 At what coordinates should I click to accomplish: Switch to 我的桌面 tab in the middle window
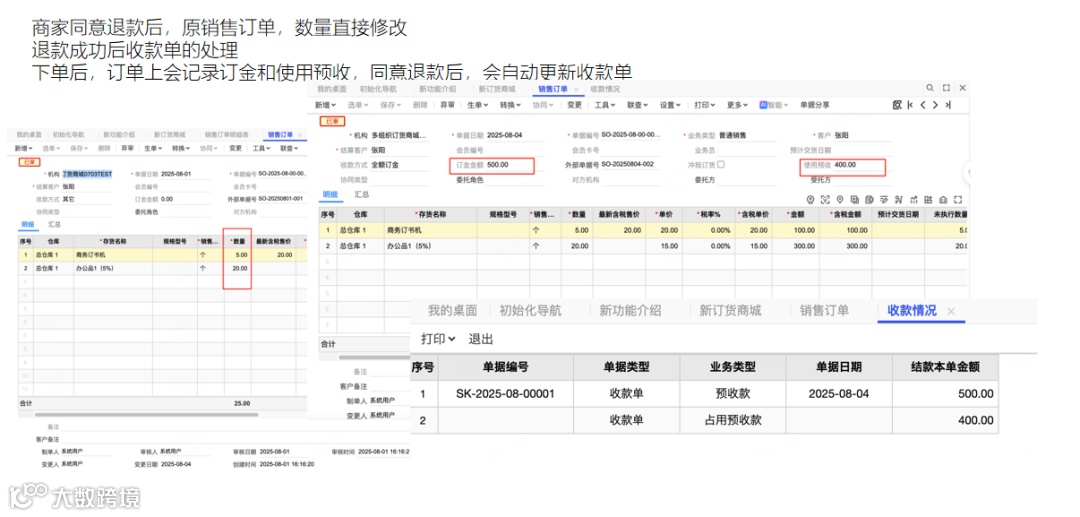tap(332, 89)
